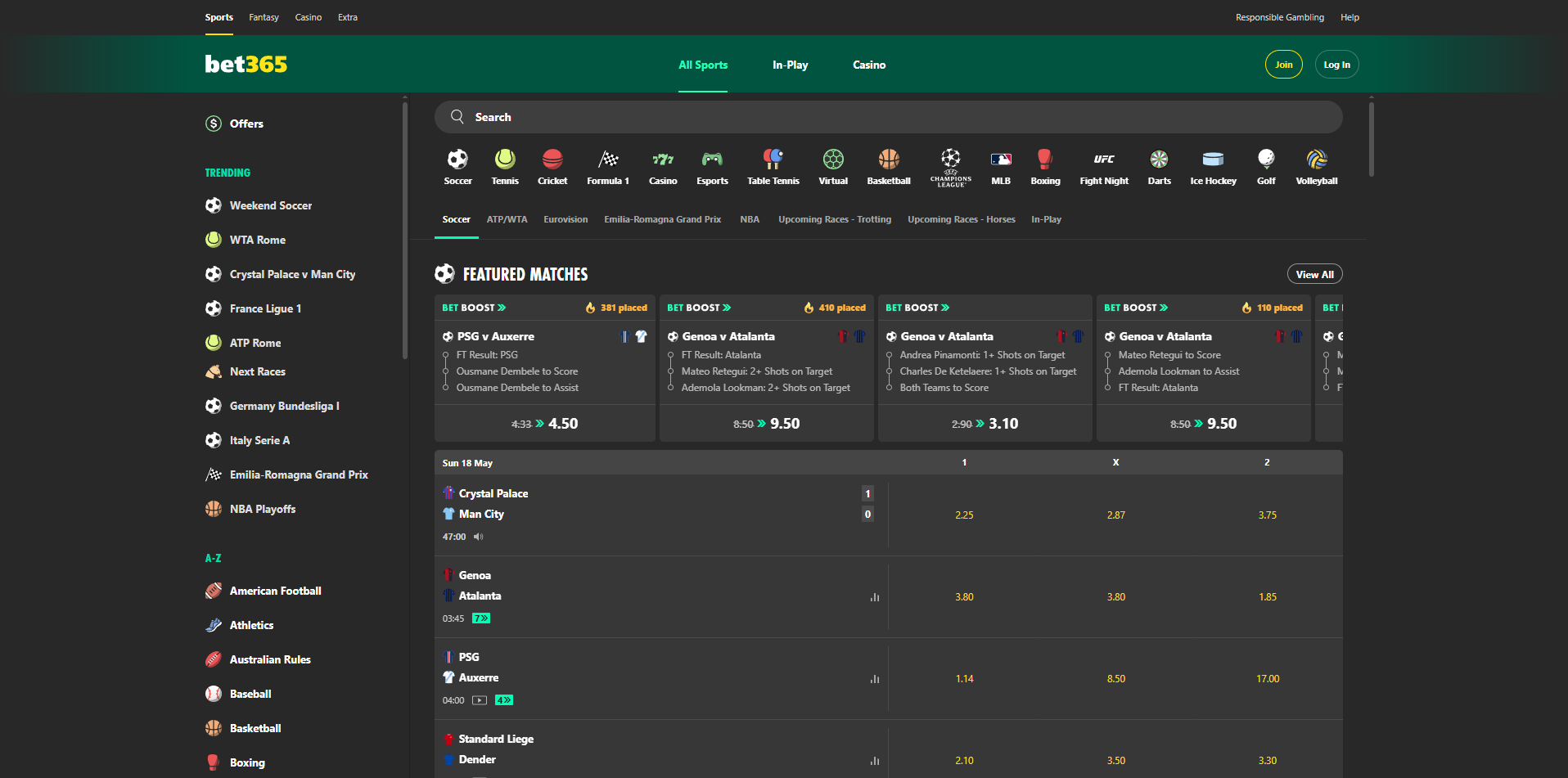Open live stream icon on PSG match
The image size is (1568, 778).
click(x=480, y=700)
